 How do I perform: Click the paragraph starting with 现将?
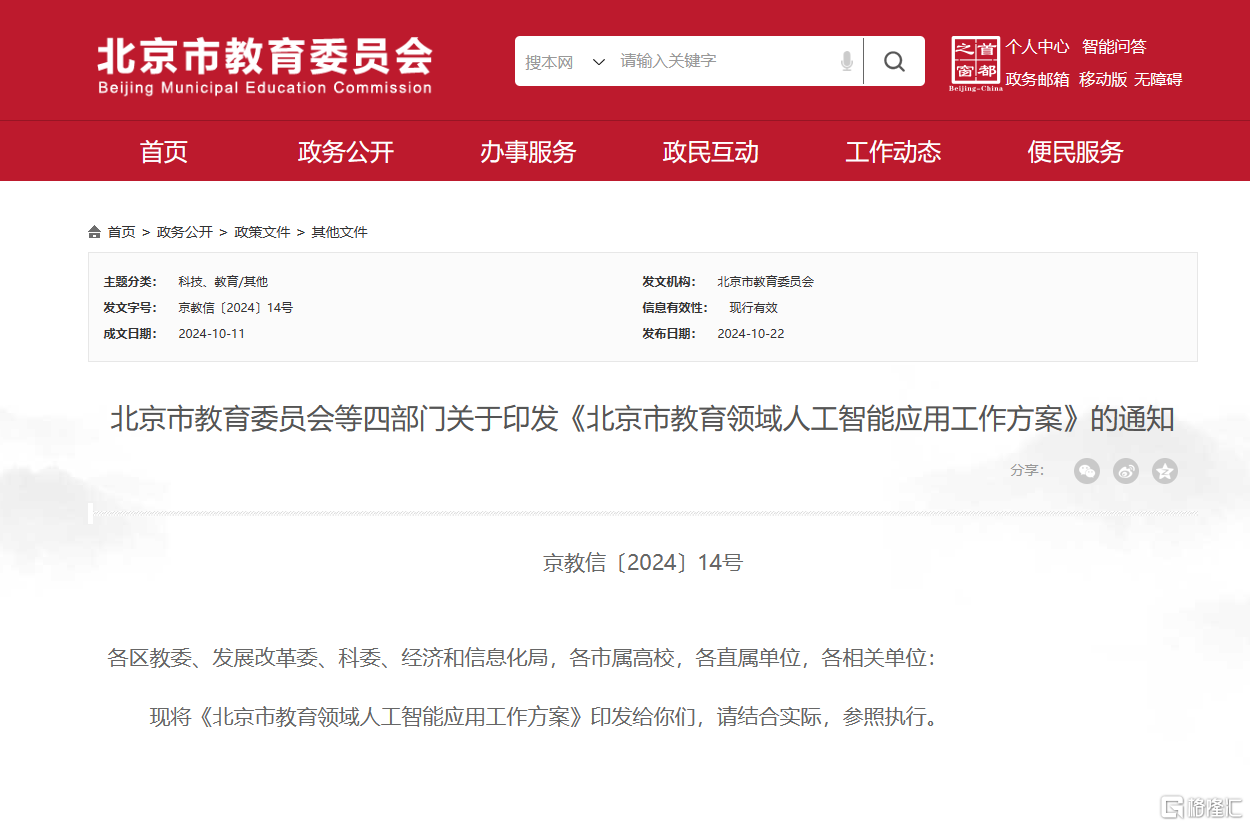tap(545, 718)
